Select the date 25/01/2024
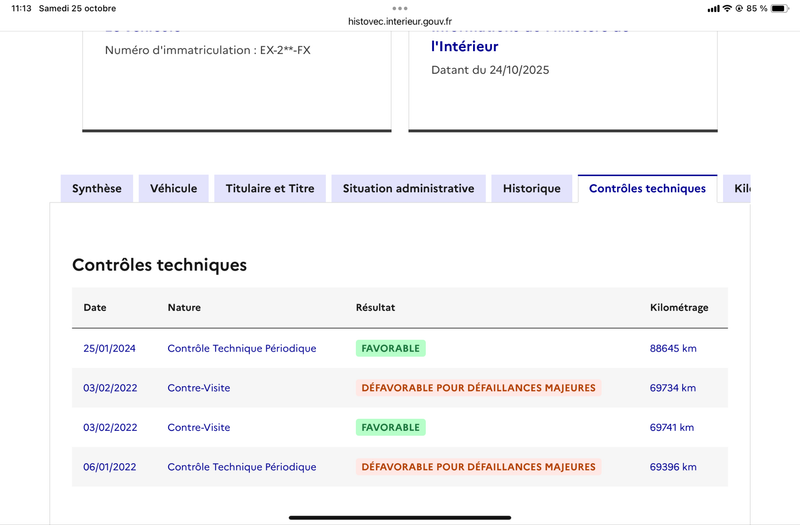800x525 pixels. pos(109,348)
